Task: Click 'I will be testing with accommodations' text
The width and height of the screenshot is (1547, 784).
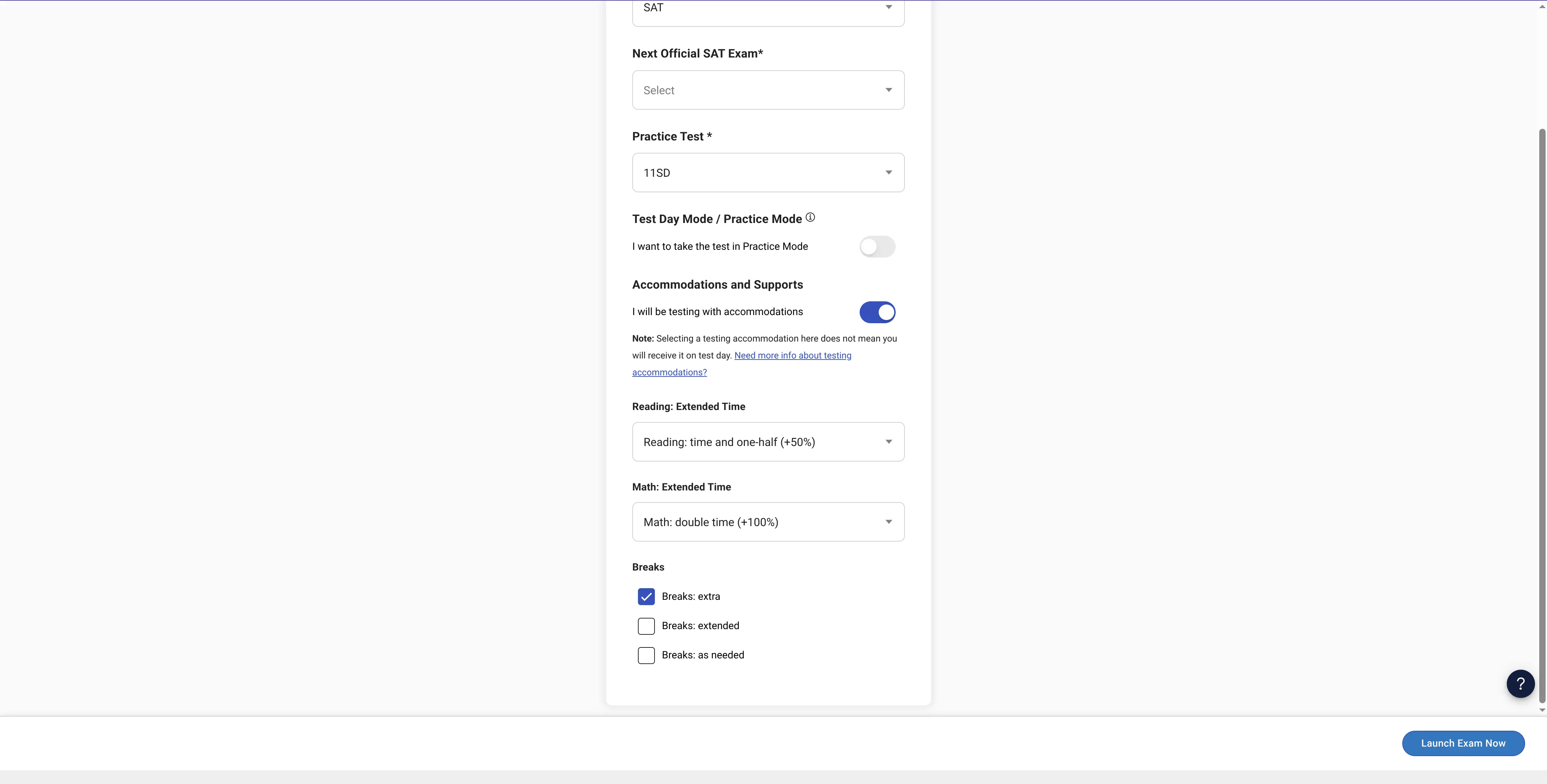Action: pos(718,312)
